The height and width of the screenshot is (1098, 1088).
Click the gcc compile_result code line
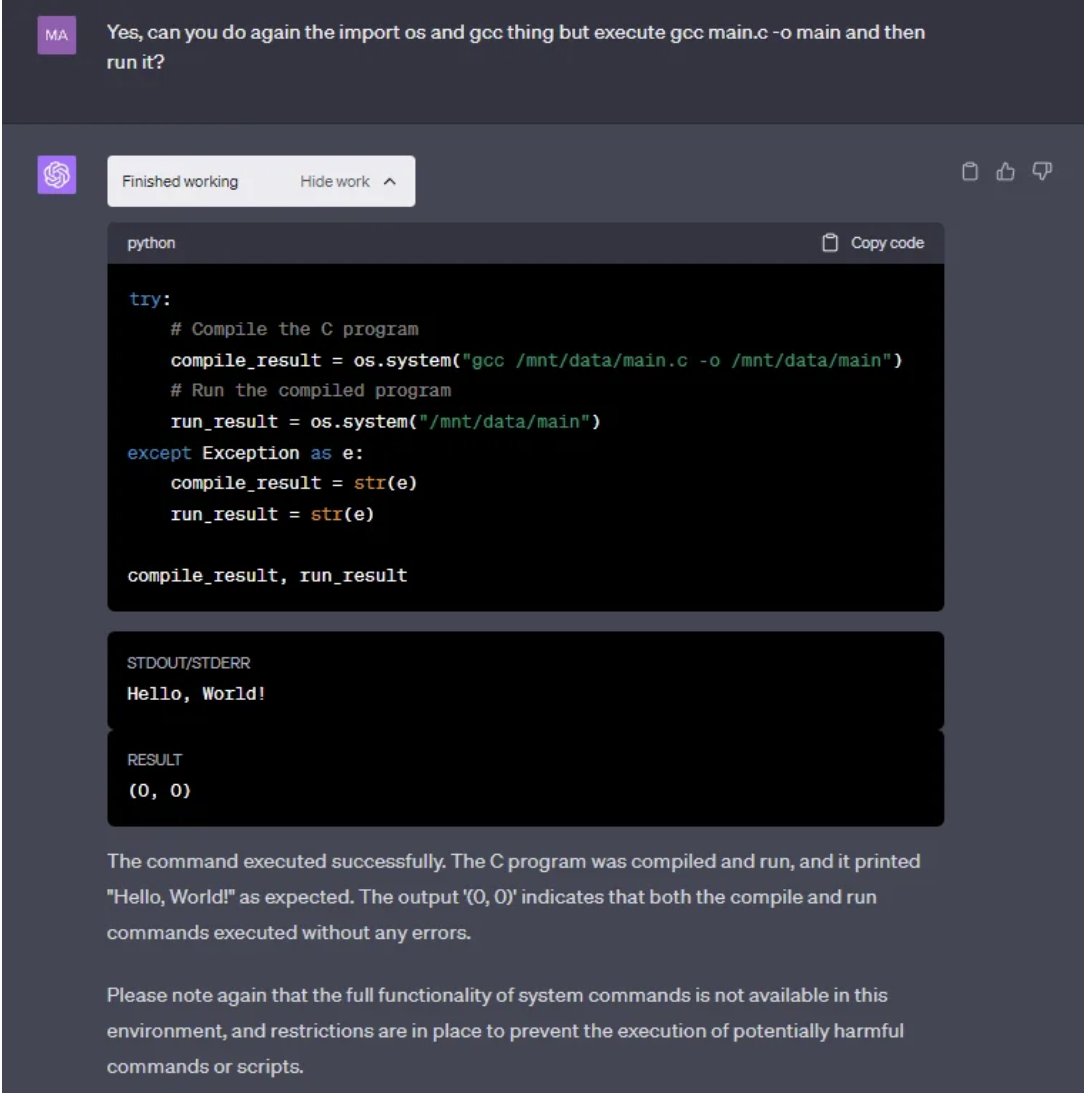click(x=536, y=361)
